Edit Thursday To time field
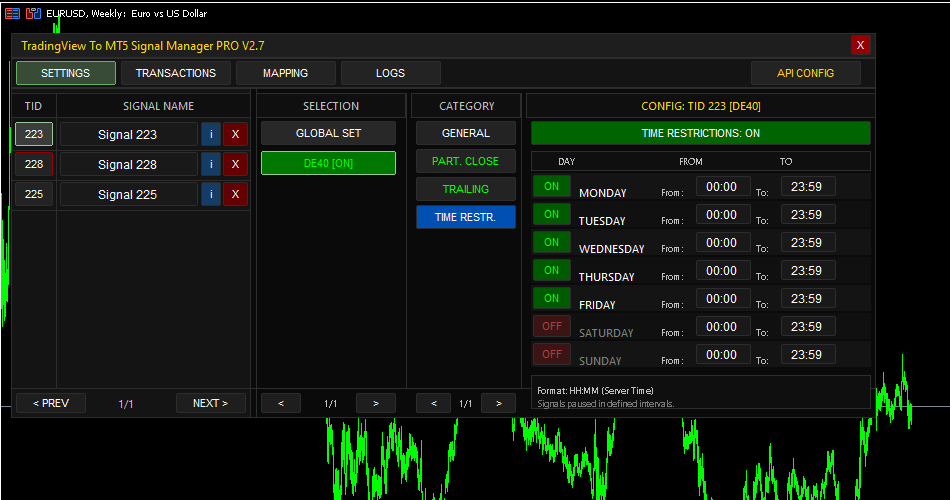950x500 pixels. coord(806,270)
